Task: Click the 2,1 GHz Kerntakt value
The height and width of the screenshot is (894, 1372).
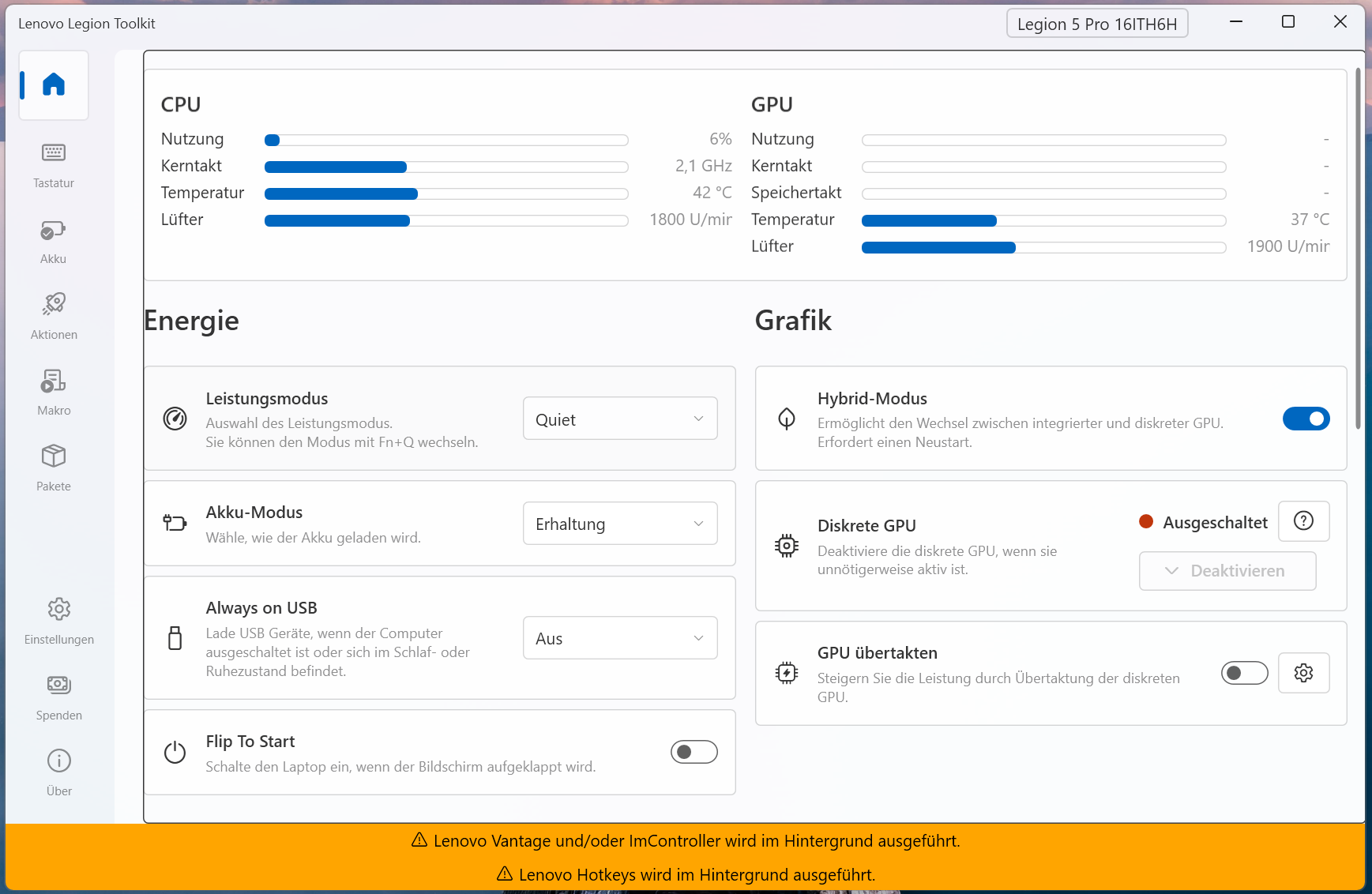Action: coord(703,166)
